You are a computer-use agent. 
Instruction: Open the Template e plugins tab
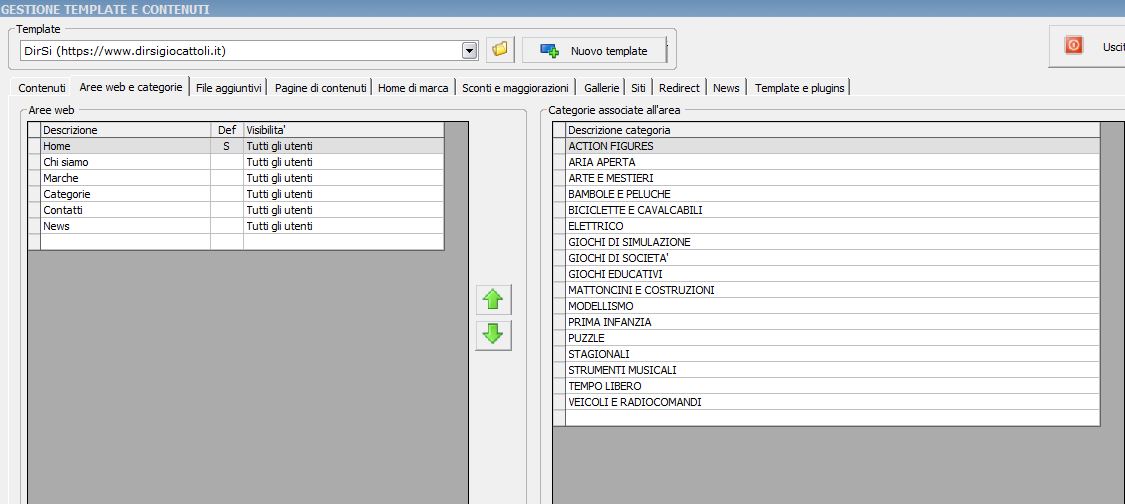(x=799, y=88)
